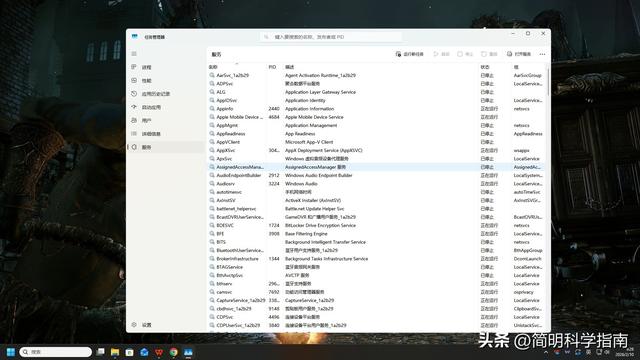Toggle the hamburger navigation menu
Viewport: 640px width, 360px height.
coord(134,54)
